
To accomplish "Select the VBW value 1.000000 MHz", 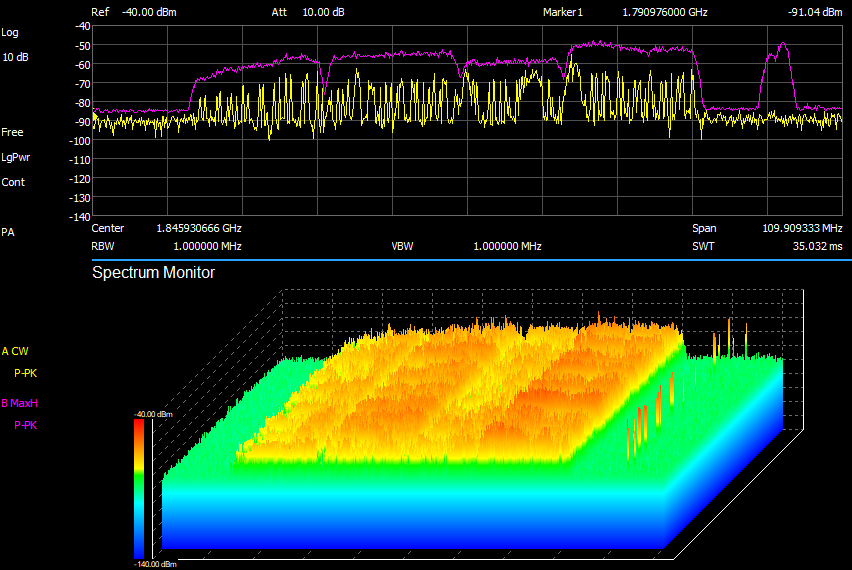I will click(x=508, y=246).
